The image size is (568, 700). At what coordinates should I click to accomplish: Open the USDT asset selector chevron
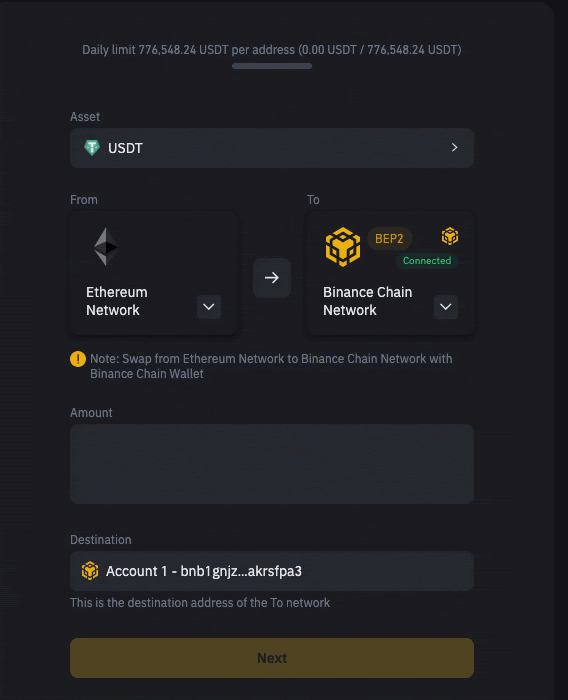[455, 147]
